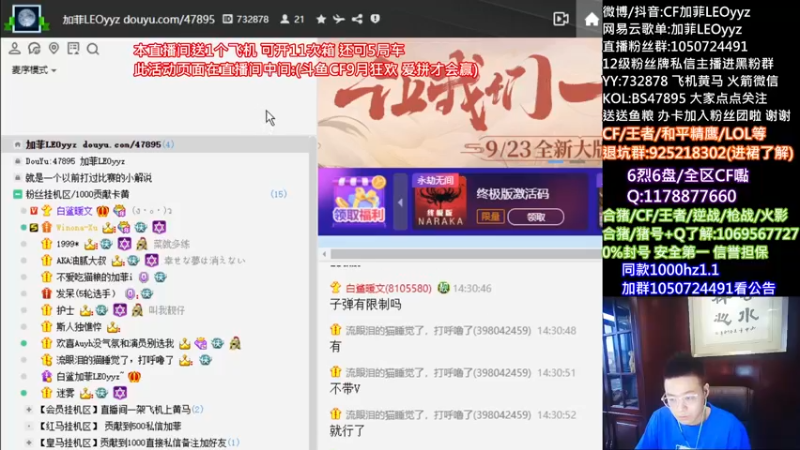Screen dimensions: 800x450
Task: Select sub-channel DouYu:47895 加菲LEOyyz
Action: tap(75, 161)
